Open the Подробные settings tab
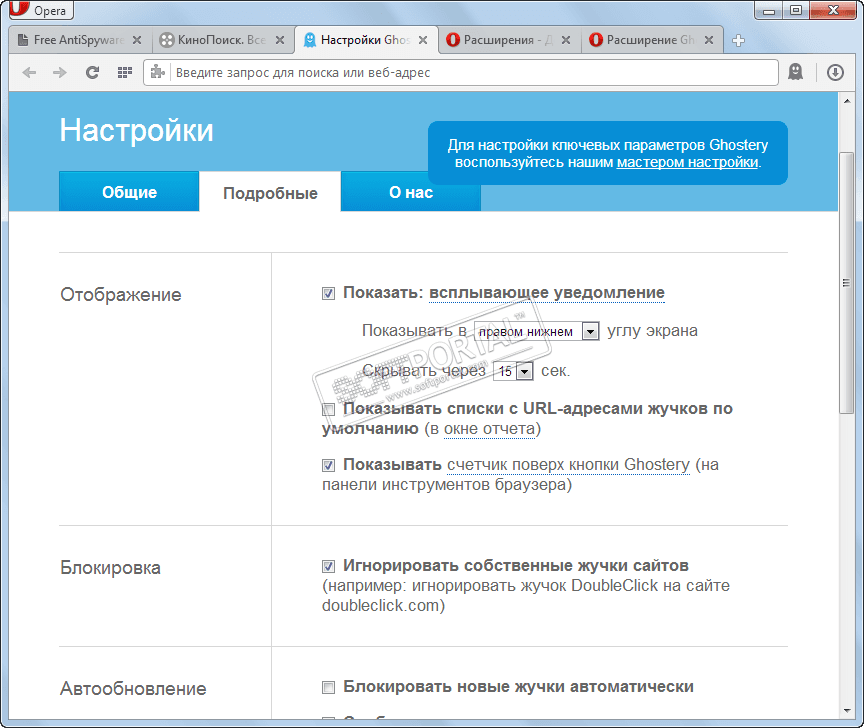Image resolution: width=864 pixels, height=728 pixels. [270, 192]
